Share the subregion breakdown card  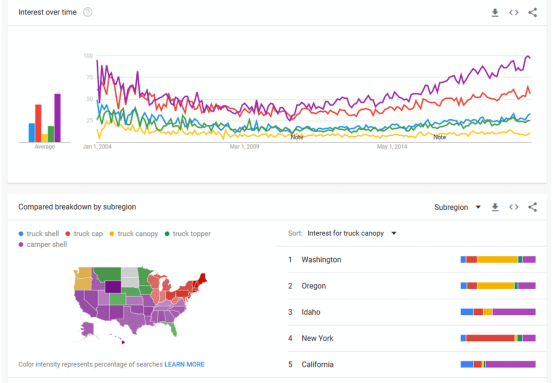pyautogui.click(x=532, y=207)
